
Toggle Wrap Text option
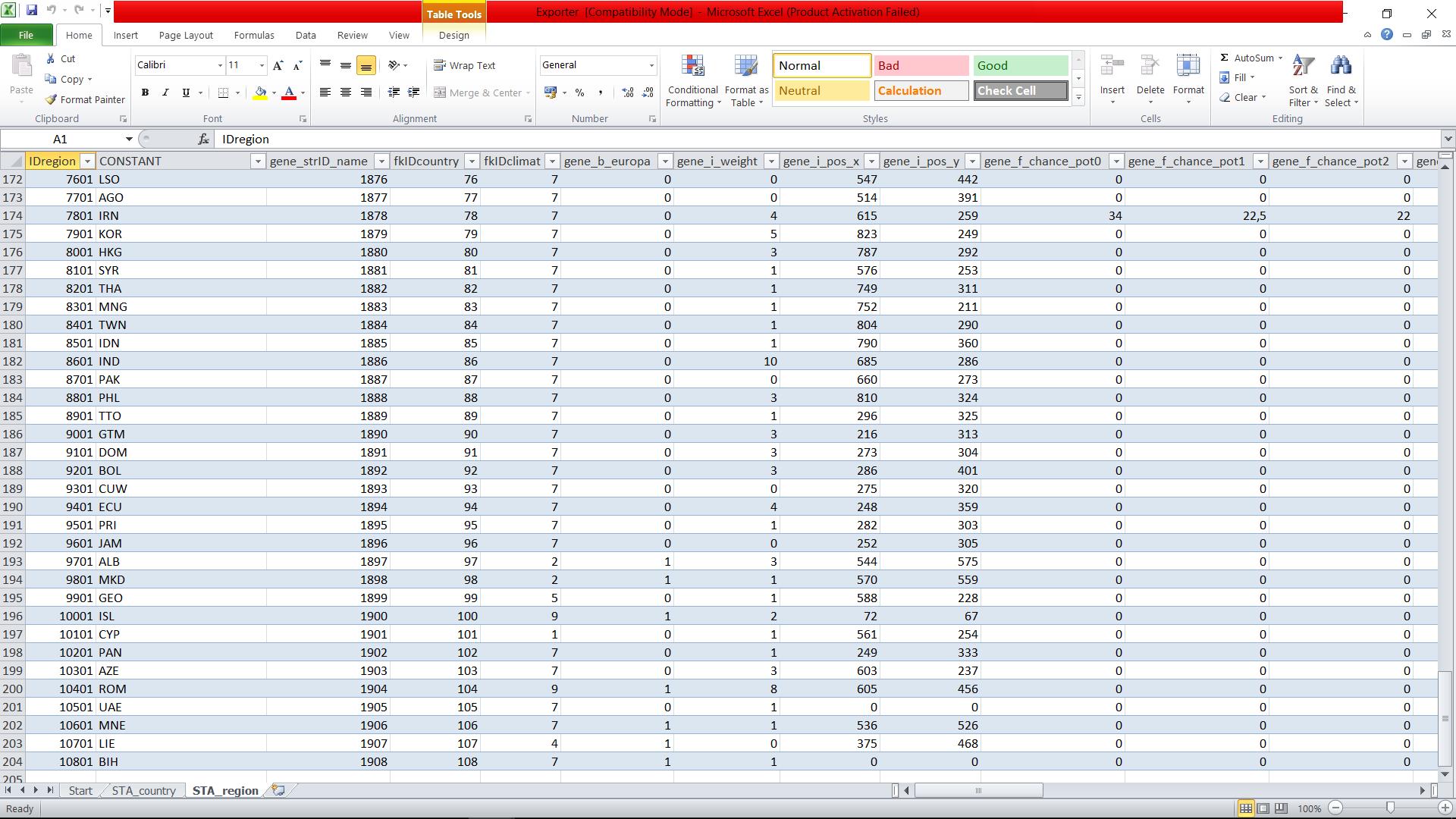(465, 65)
